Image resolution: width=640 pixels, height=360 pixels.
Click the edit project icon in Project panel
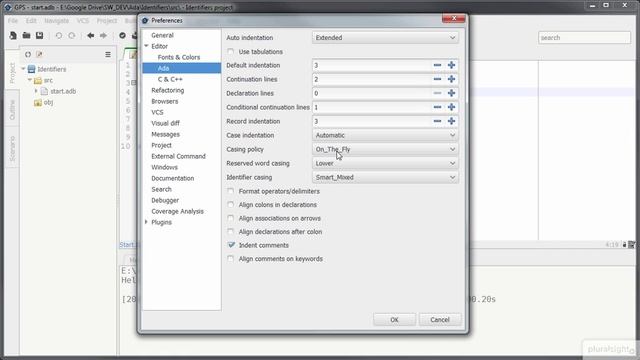(x=39, y=54)
